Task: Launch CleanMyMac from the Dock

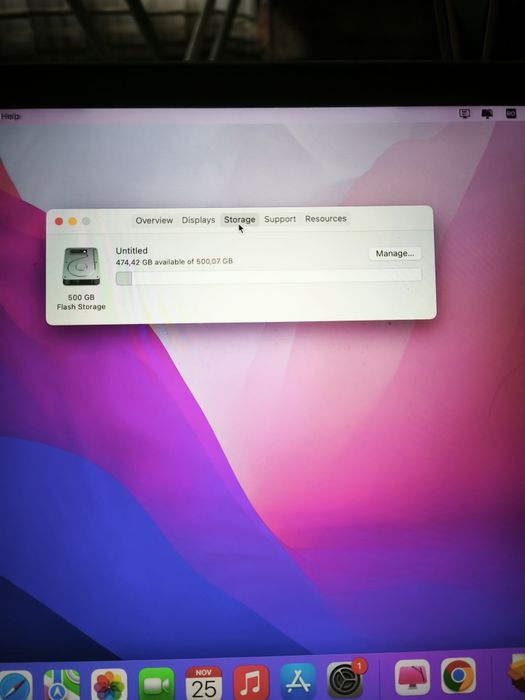Action: coord(412,677)
